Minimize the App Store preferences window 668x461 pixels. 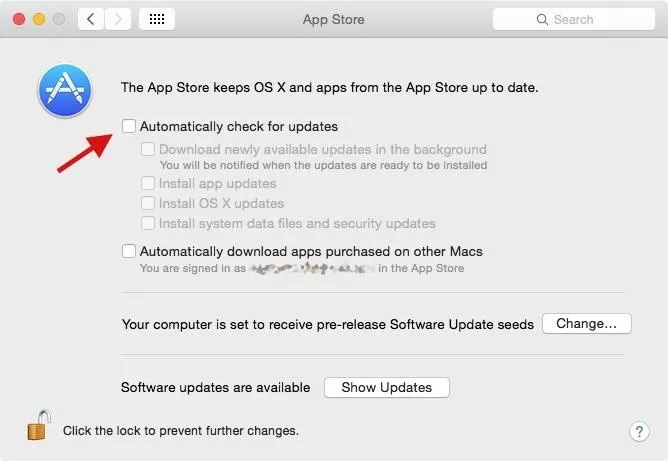[x=40, y=19]
